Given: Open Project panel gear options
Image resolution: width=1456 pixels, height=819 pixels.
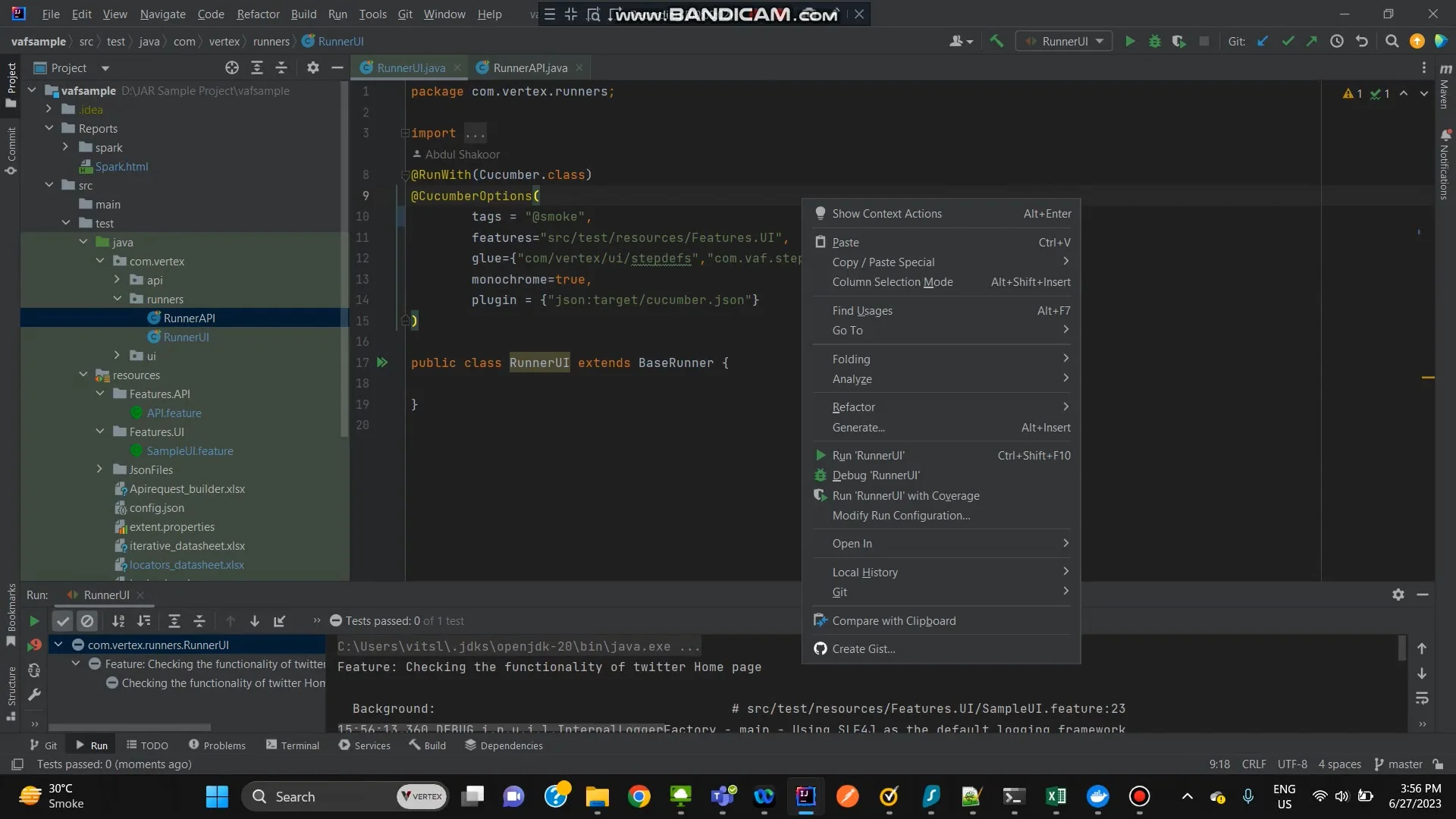Looking at the screenshot, I should [x=312, y=68].
